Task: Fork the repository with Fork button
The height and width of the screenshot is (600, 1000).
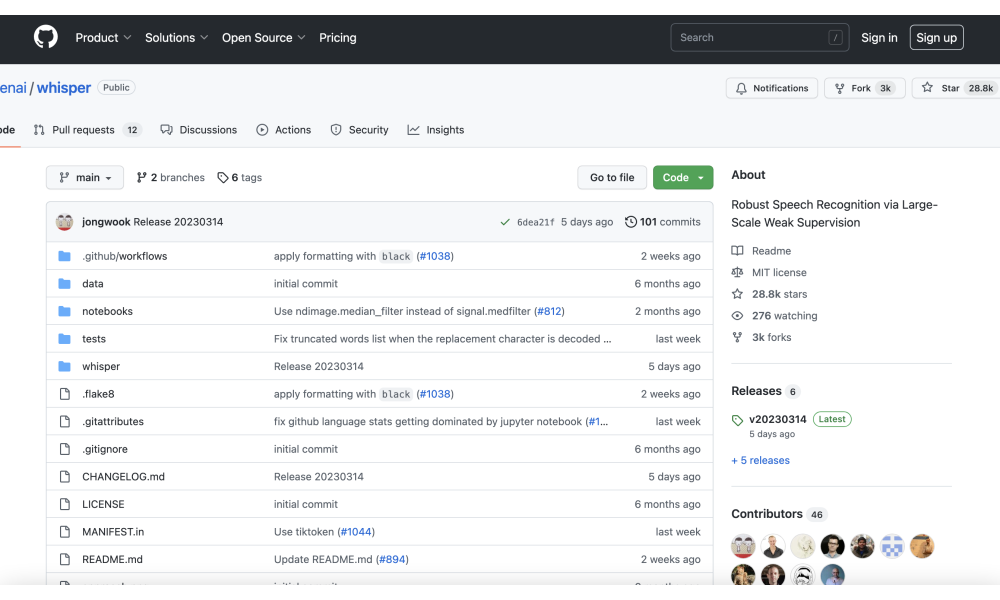Action: click(x=864, y=88)
